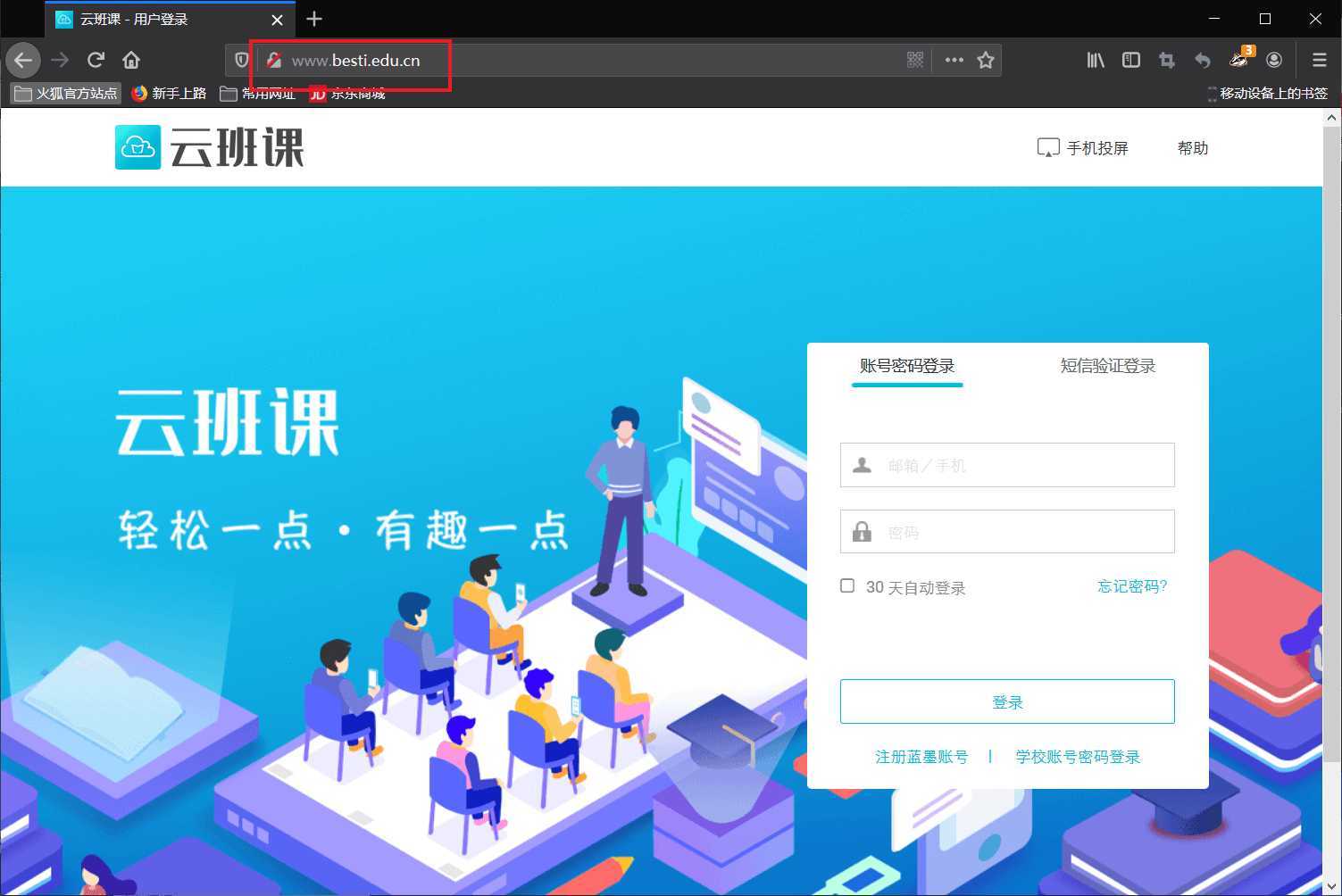The height and width of the screenshot is (896, 1342).
Task: Go back to the previous page
Action: pos(23,60)
